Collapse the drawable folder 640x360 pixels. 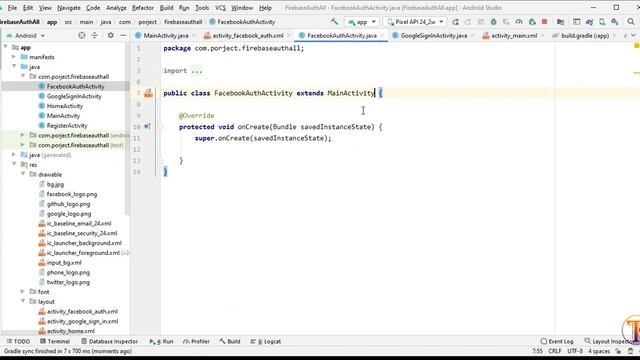click(23, 174)
